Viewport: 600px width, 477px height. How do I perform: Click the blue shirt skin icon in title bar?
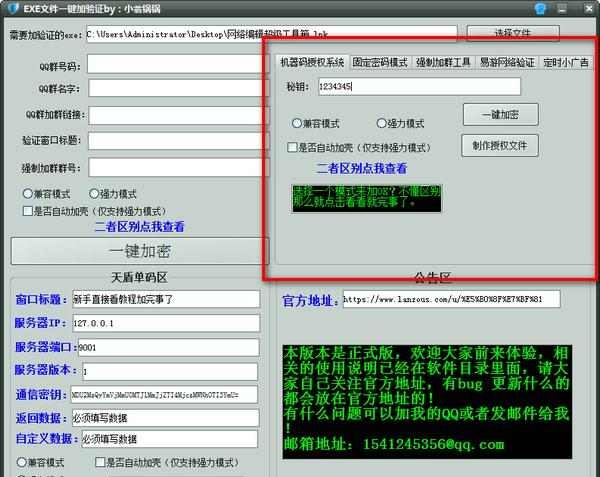click(540, 8)
